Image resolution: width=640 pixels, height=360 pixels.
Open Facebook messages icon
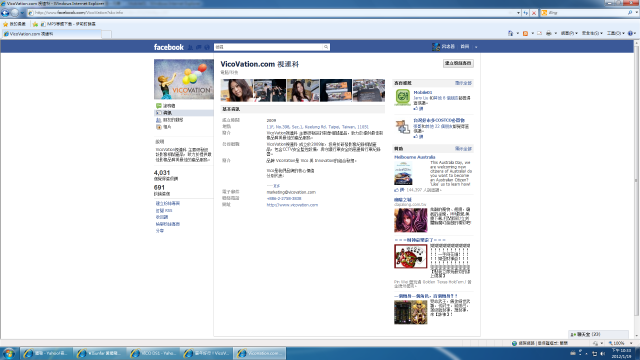tap(198, 47)
